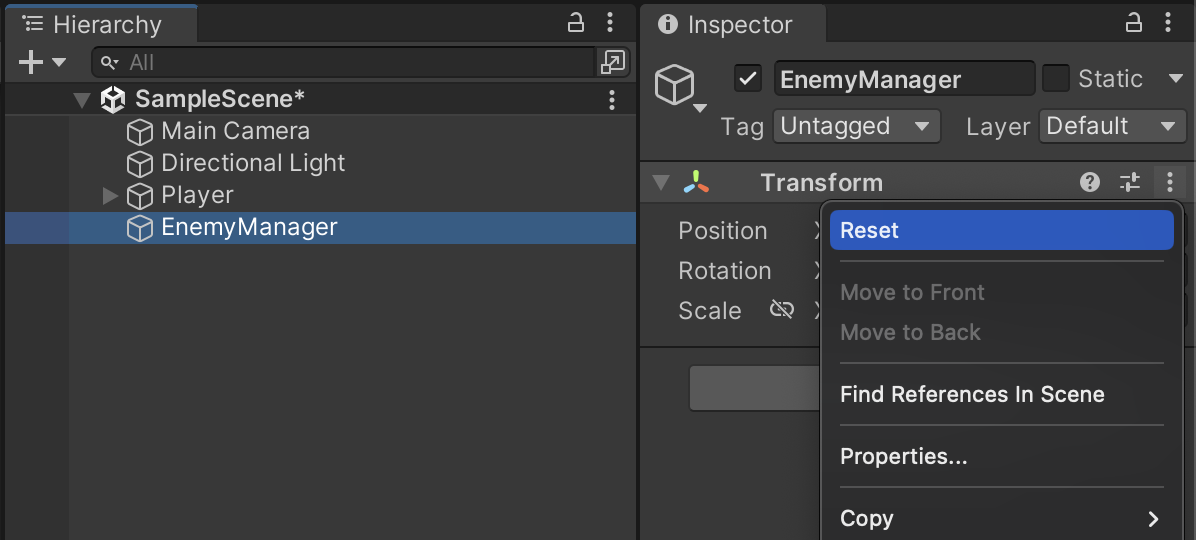Toggle the Inspector panel lock icon

tap(1134, 24)
